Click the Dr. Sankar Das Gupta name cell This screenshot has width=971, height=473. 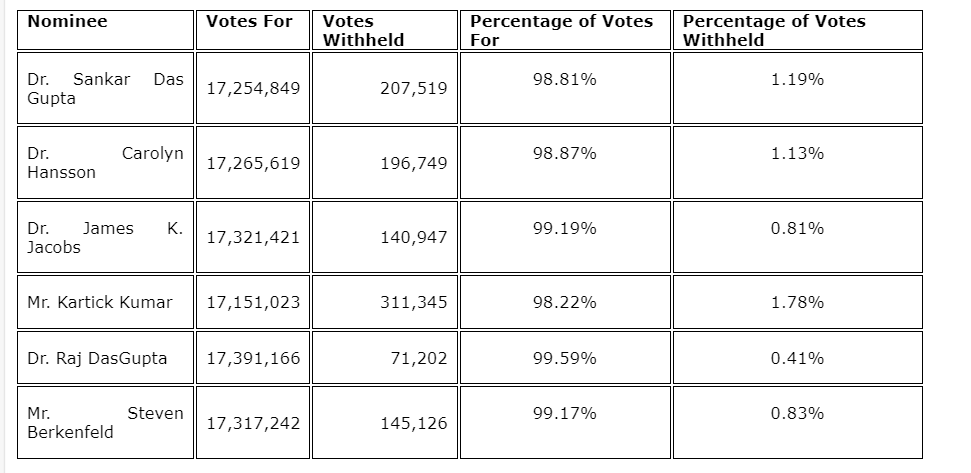pyautogui.click(x=105, y=89)
